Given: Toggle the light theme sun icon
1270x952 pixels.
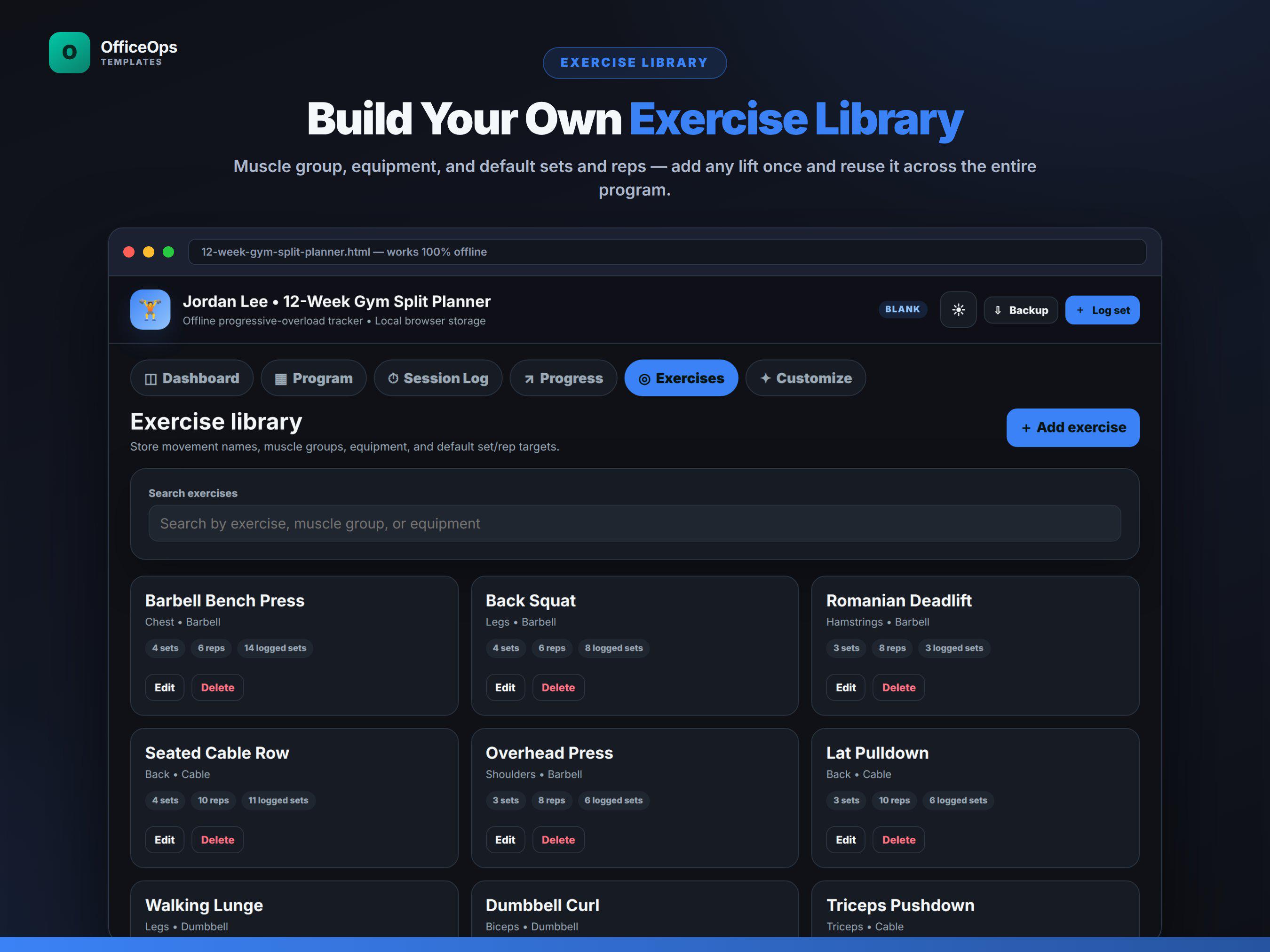Looking at the screenshot, I should tap(958, 310).
